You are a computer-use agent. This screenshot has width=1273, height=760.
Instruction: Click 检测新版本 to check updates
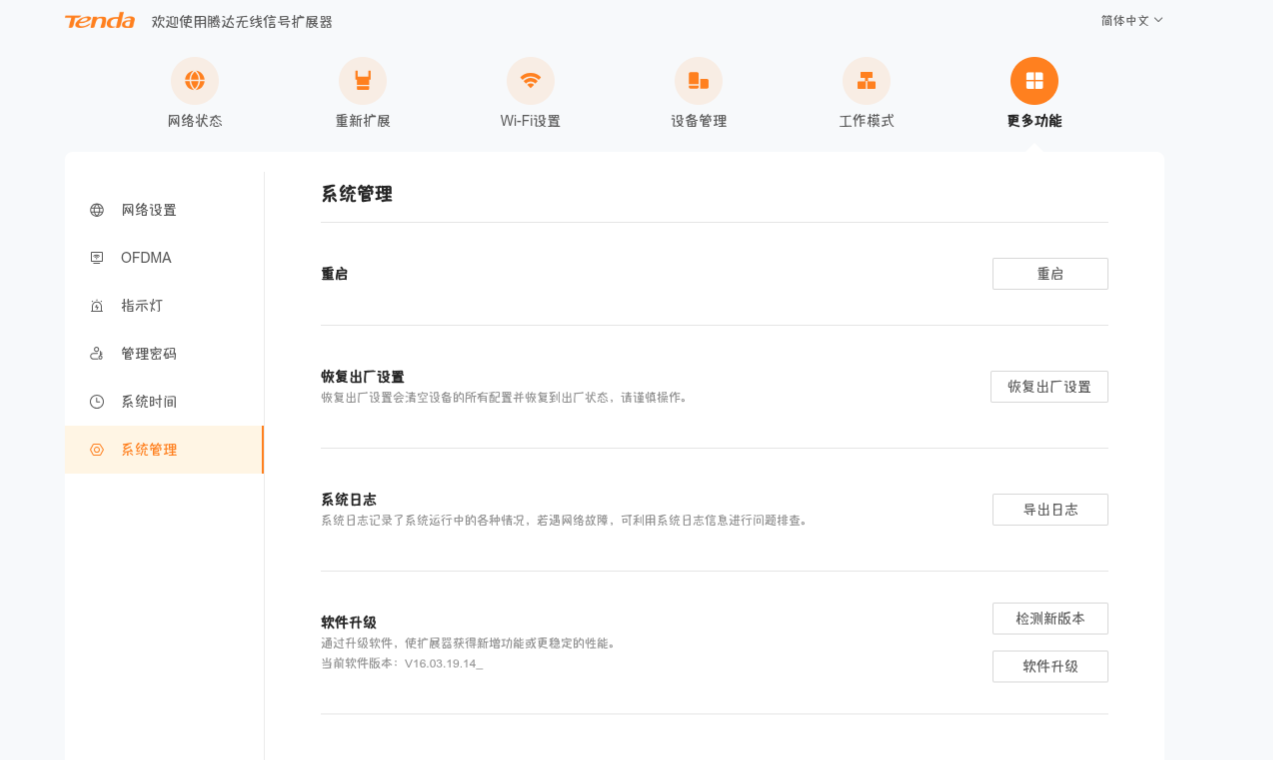[x=1050, y=619]
